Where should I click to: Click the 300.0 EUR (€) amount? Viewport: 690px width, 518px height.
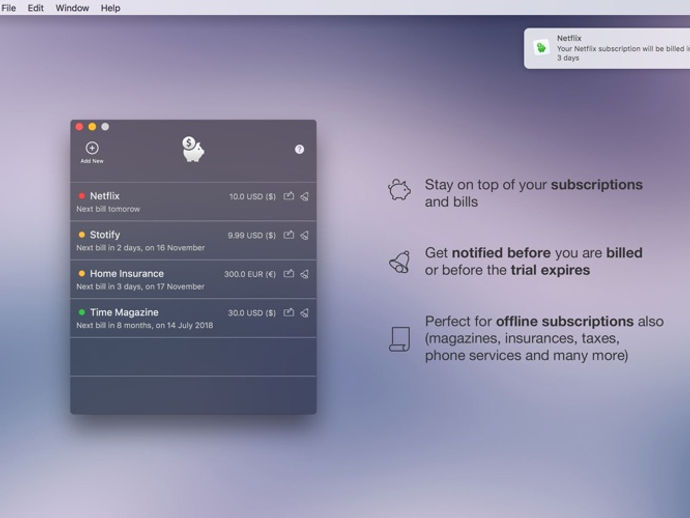click(x=250, y=274)
